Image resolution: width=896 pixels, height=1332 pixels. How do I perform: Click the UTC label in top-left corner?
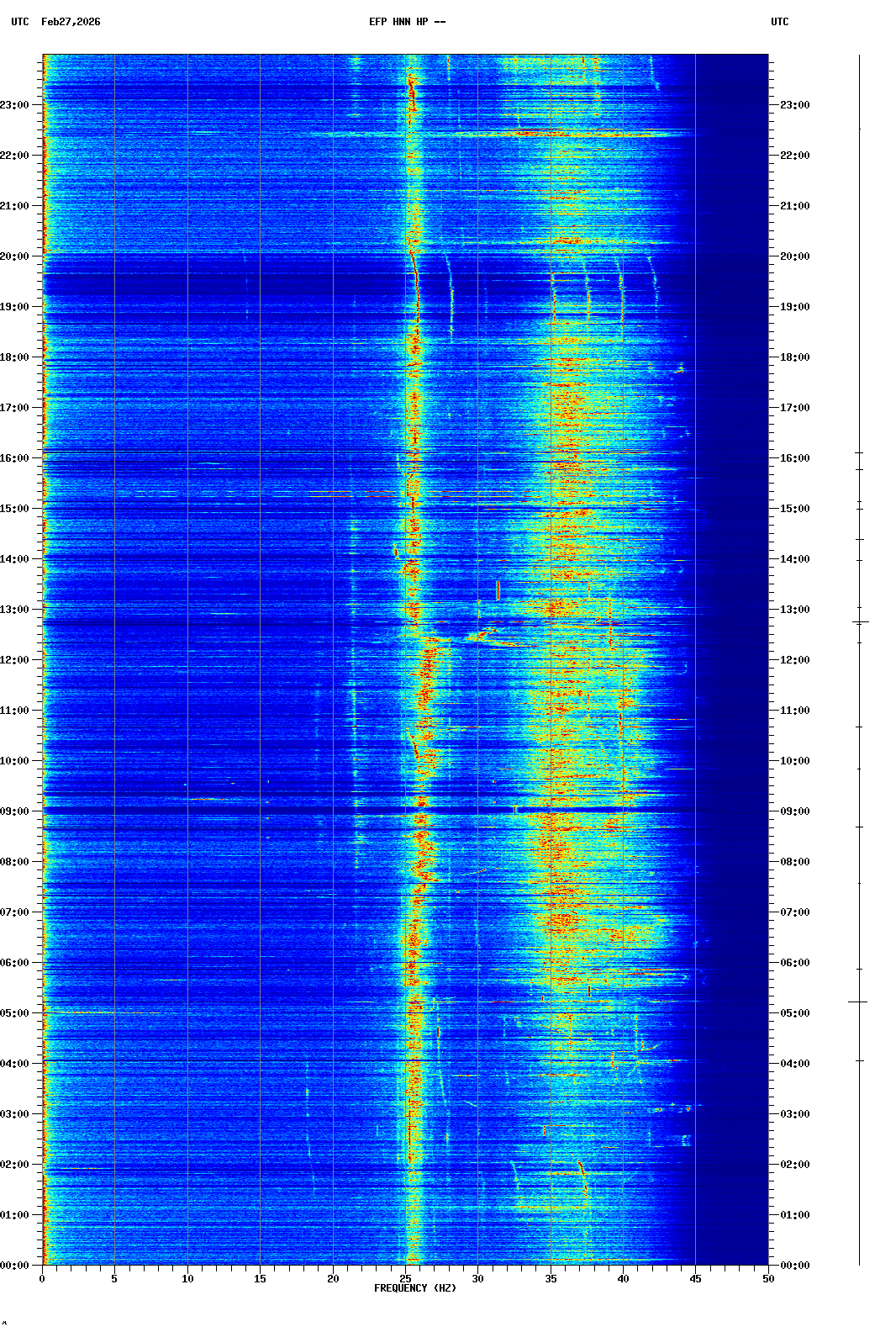pyautogui.click(x=20, y=22)
